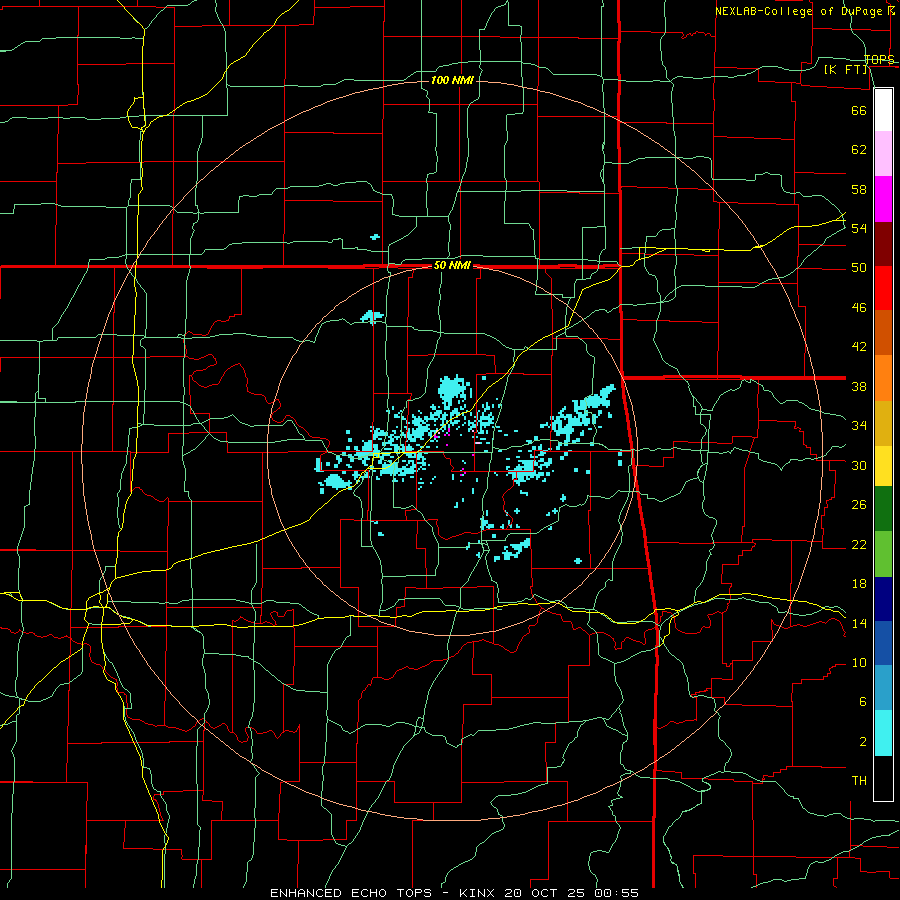Click the dark red 54 kft legend swatch

click(883, 244)
